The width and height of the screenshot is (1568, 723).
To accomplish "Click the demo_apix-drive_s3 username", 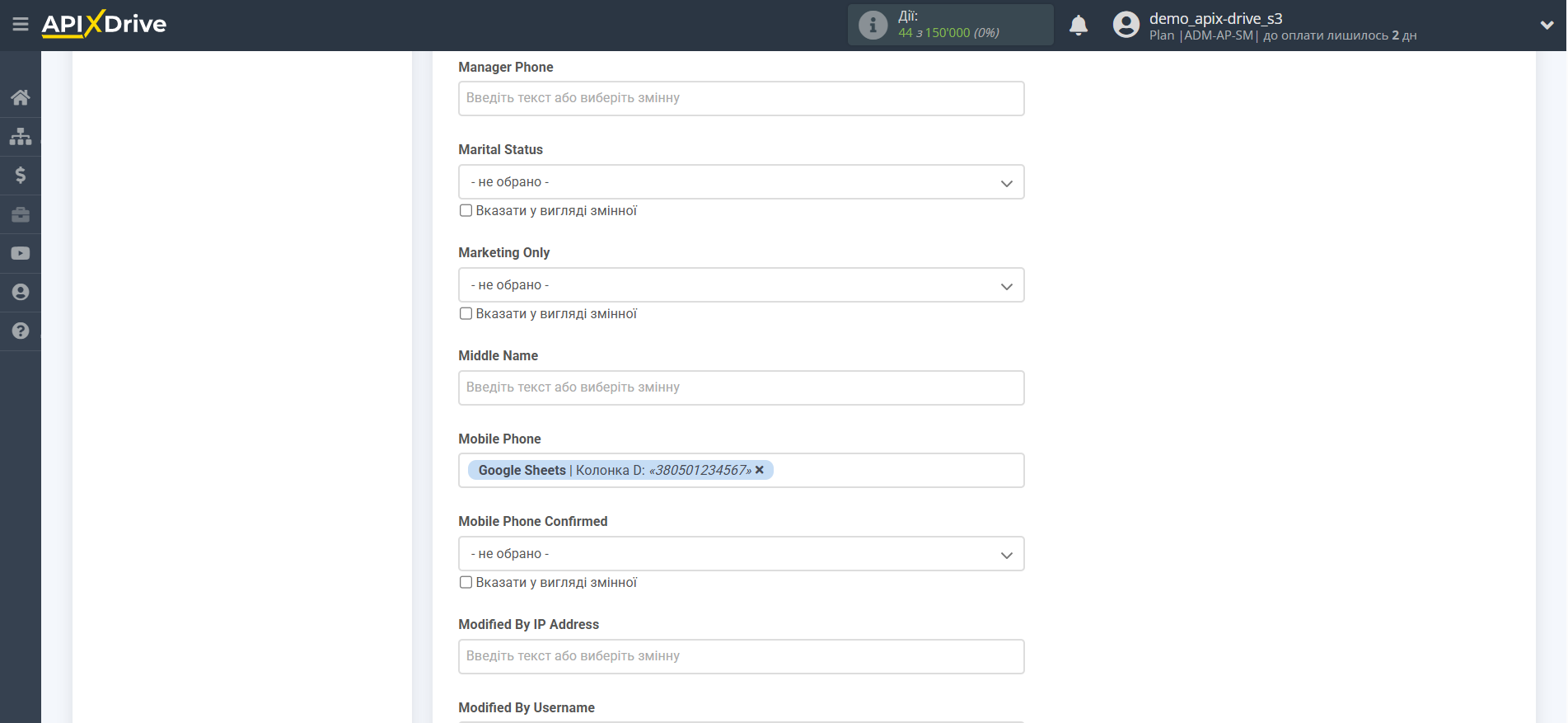I will pyautogui.click(x=1215, y=18).
